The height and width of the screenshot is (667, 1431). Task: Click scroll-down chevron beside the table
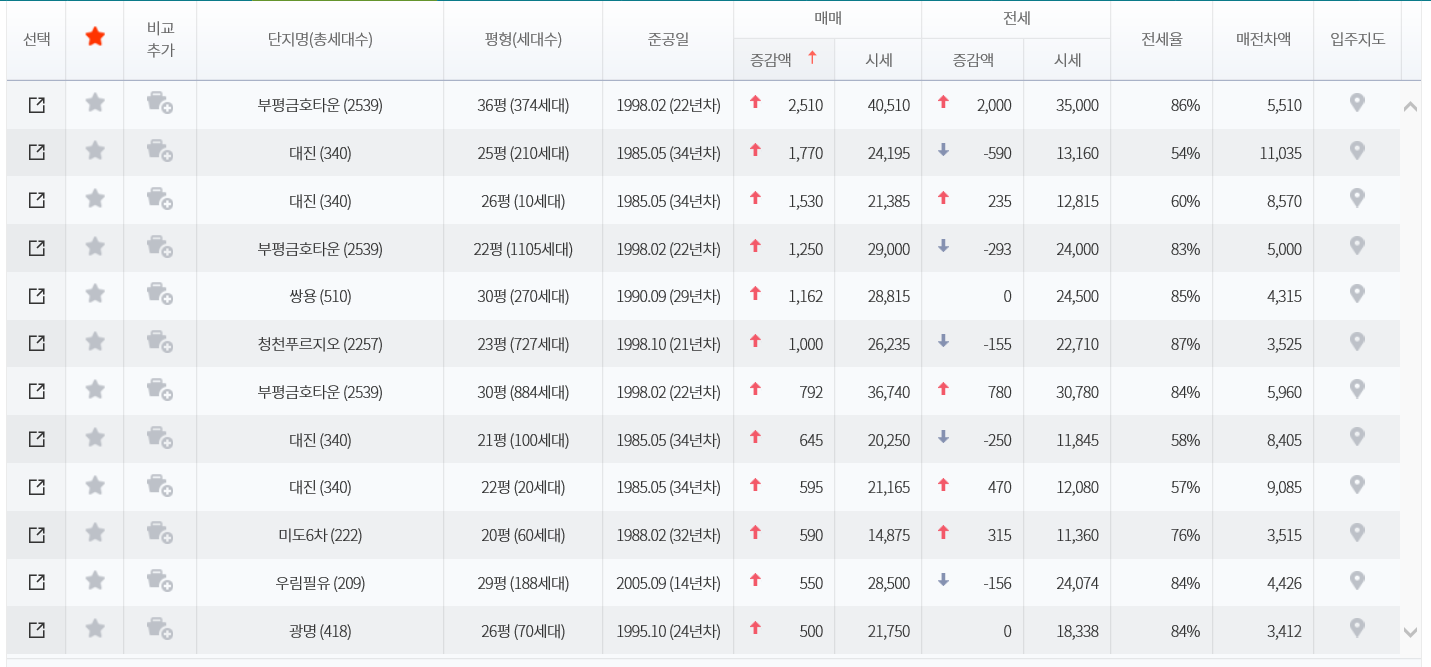click(1411, 632)
